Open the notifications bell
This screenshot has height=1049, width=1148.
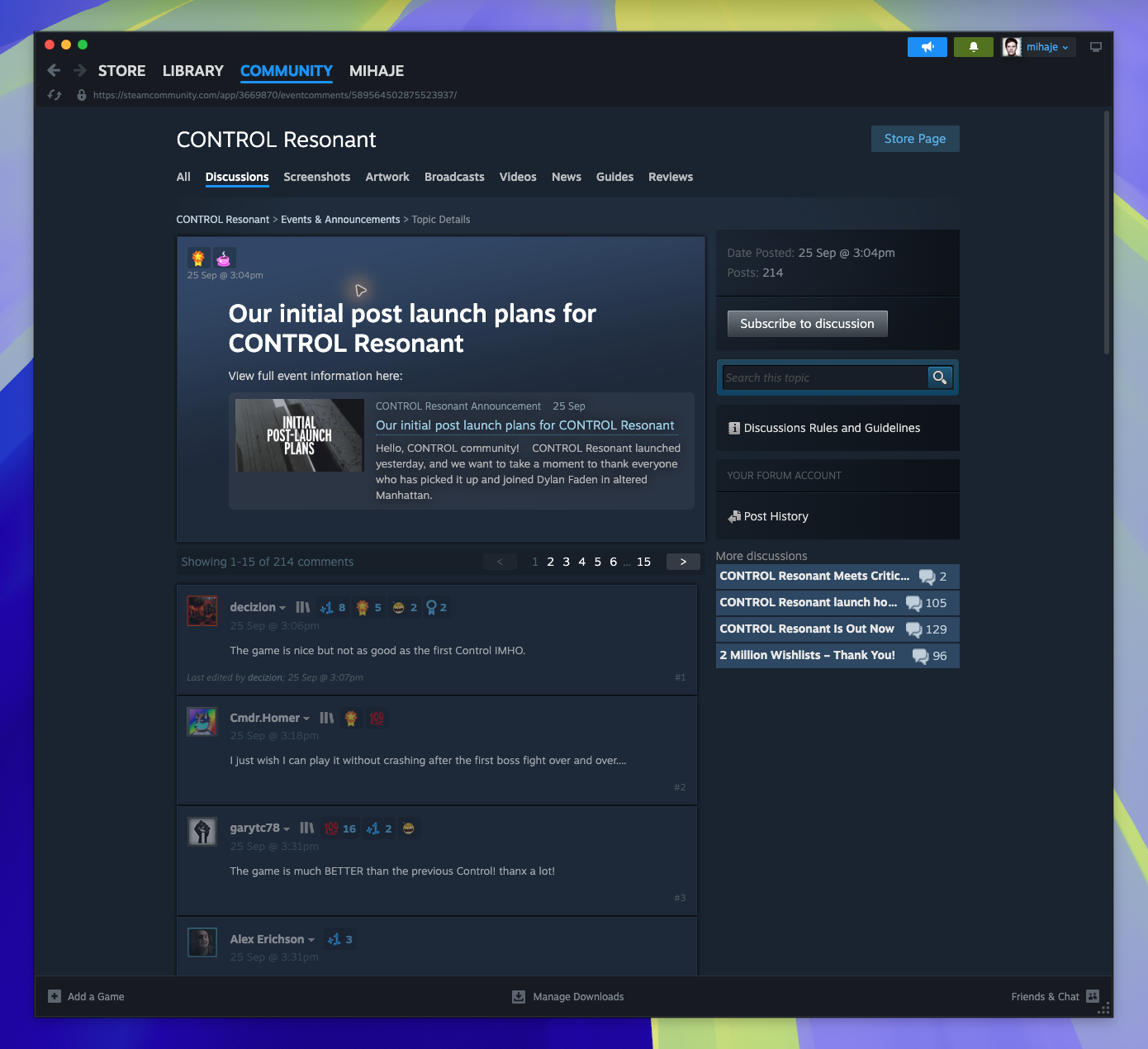[974, 47]
